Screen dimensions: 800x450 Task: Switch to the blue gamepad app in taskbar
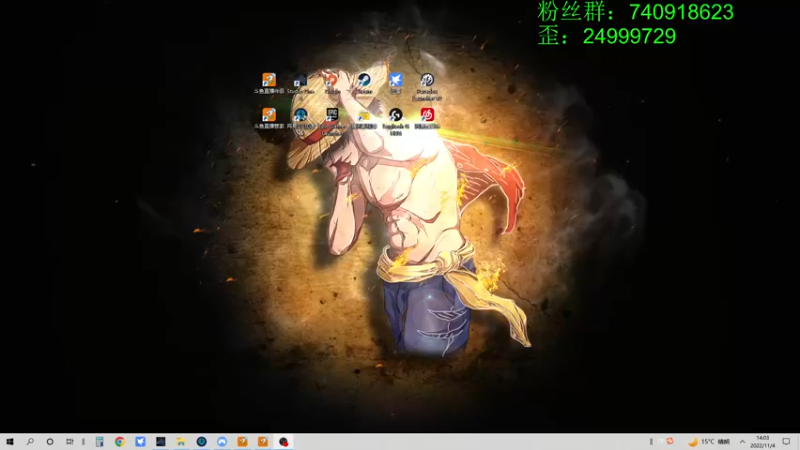tap(222, 441)
